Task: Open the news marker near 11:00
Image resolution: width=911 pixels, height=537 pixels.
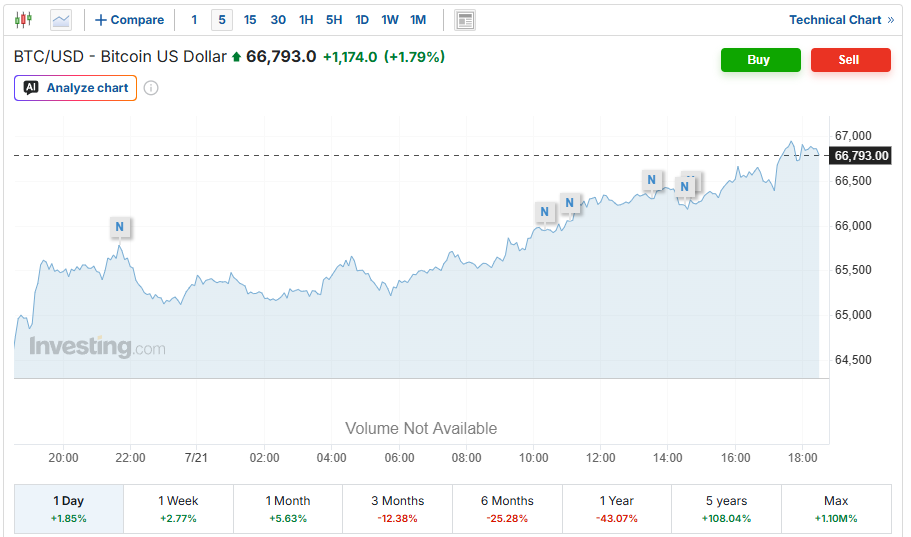Action: [569, 203]
